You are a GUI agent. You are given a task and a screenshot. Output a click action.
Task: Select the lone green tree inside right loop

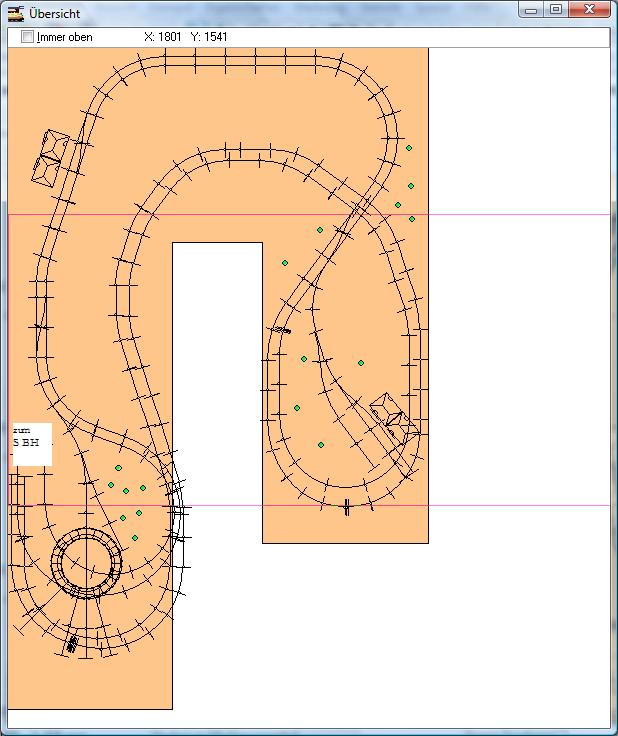tap(361, 363)
